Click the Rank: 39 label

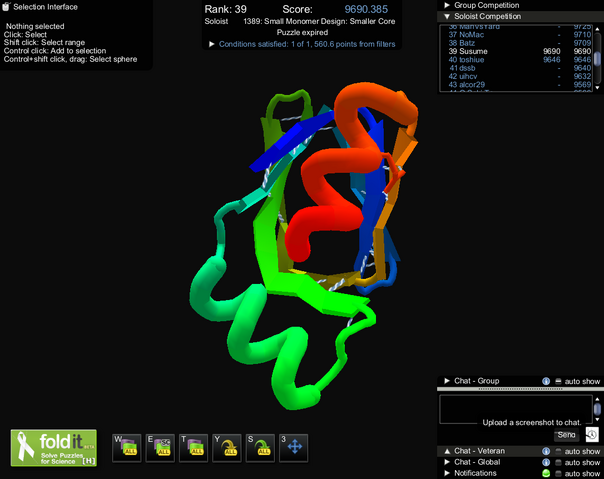(x=225, y=9)
